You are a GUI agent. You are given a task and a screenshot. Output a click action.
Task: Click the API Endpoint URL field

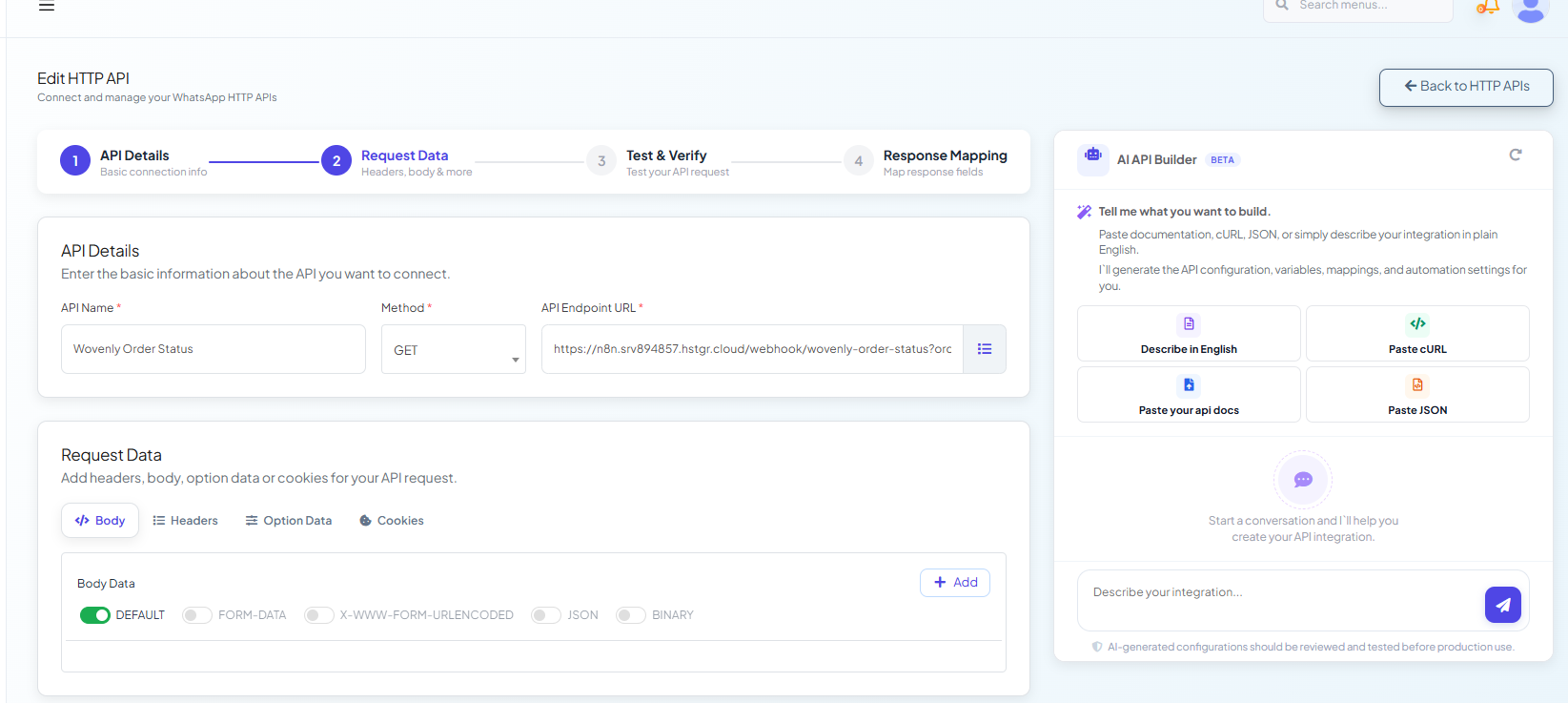pyautogui.click(x=752, y=349)
